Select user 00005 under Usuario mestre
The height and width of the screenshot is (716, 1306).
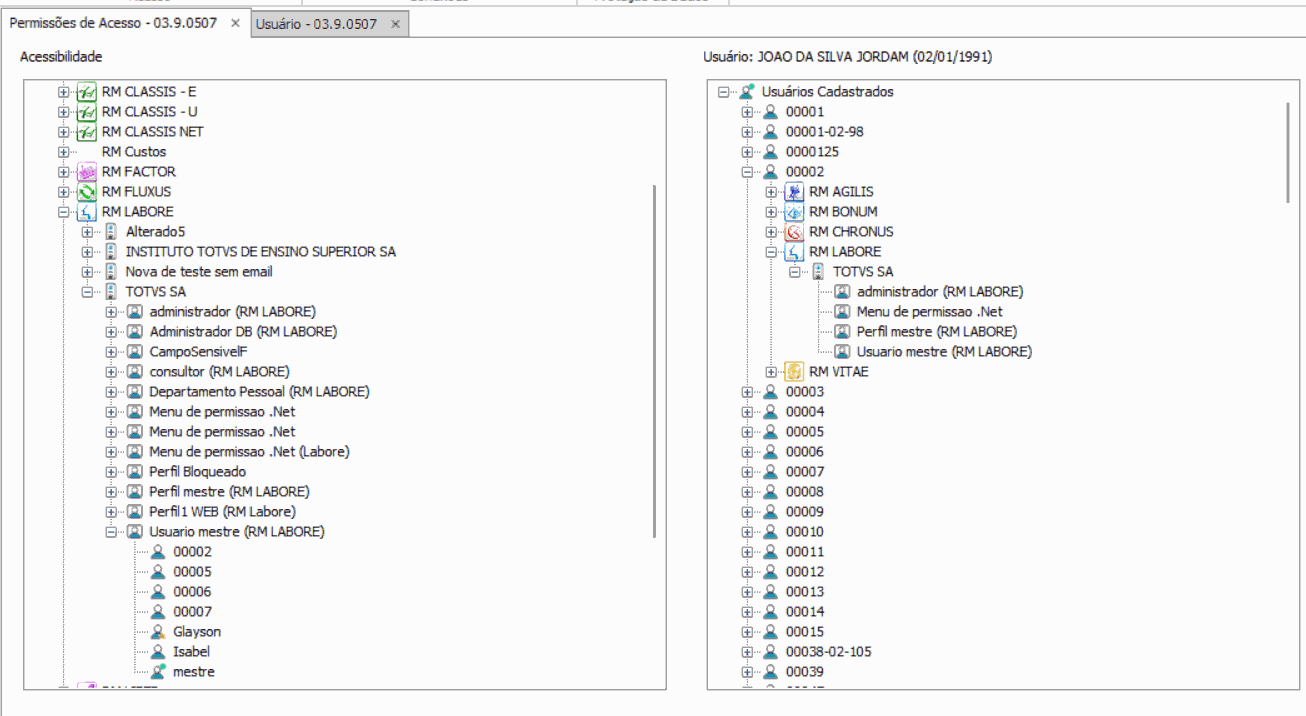click(x=192, y=572)
